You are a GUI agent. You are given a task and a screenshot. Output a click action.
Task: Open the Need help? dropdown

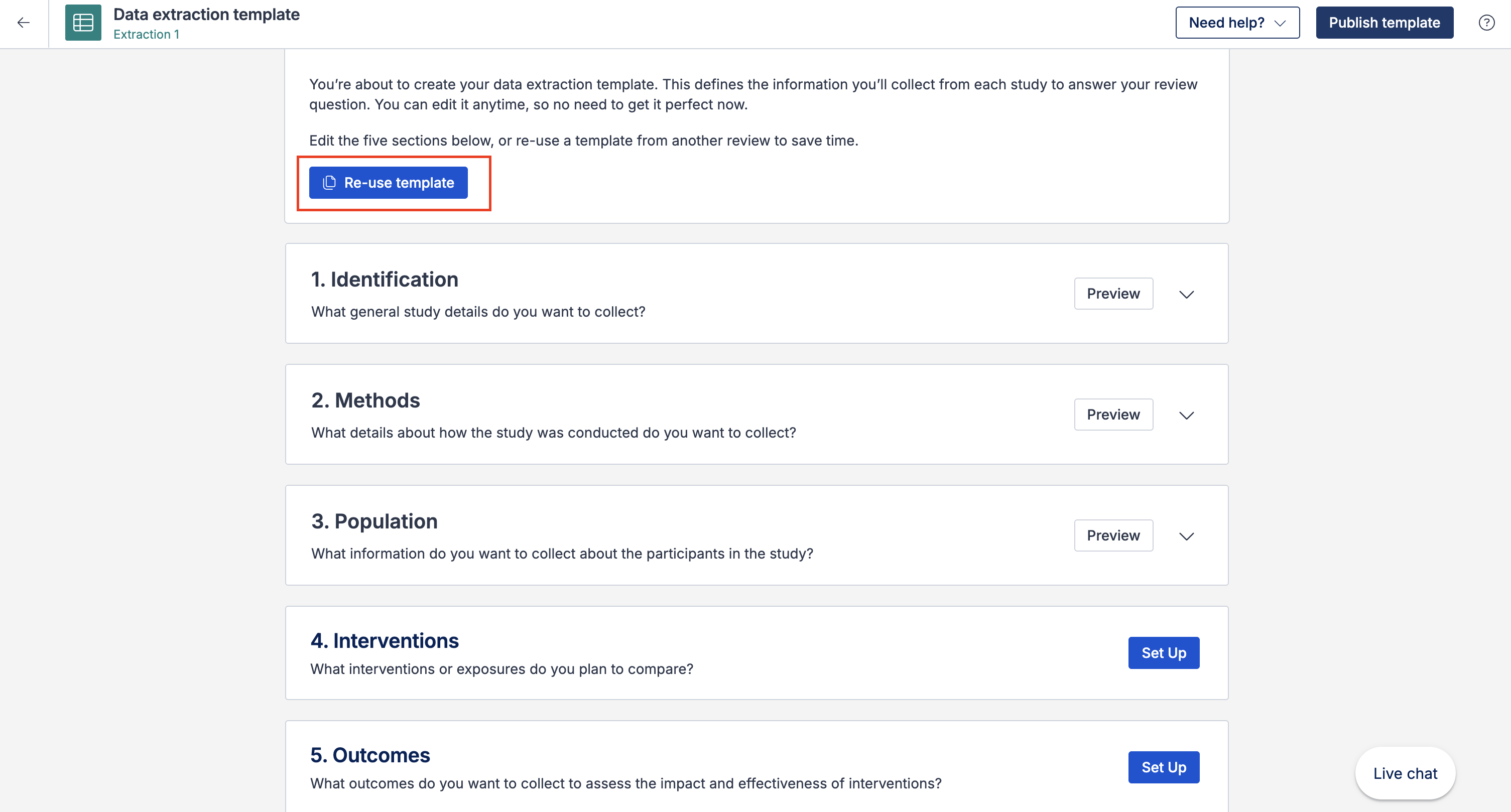(1237, 23)
